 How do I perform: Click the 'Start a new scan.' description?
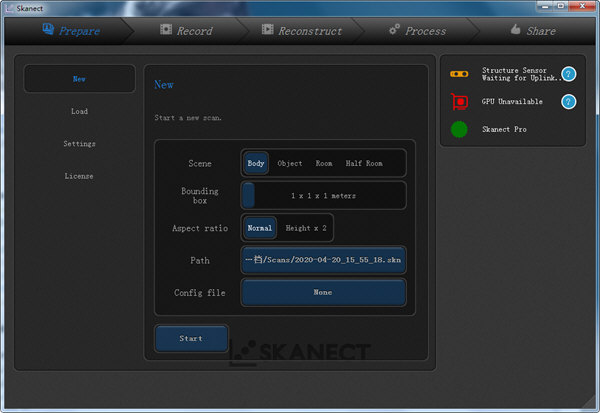(x=188, y=118)
